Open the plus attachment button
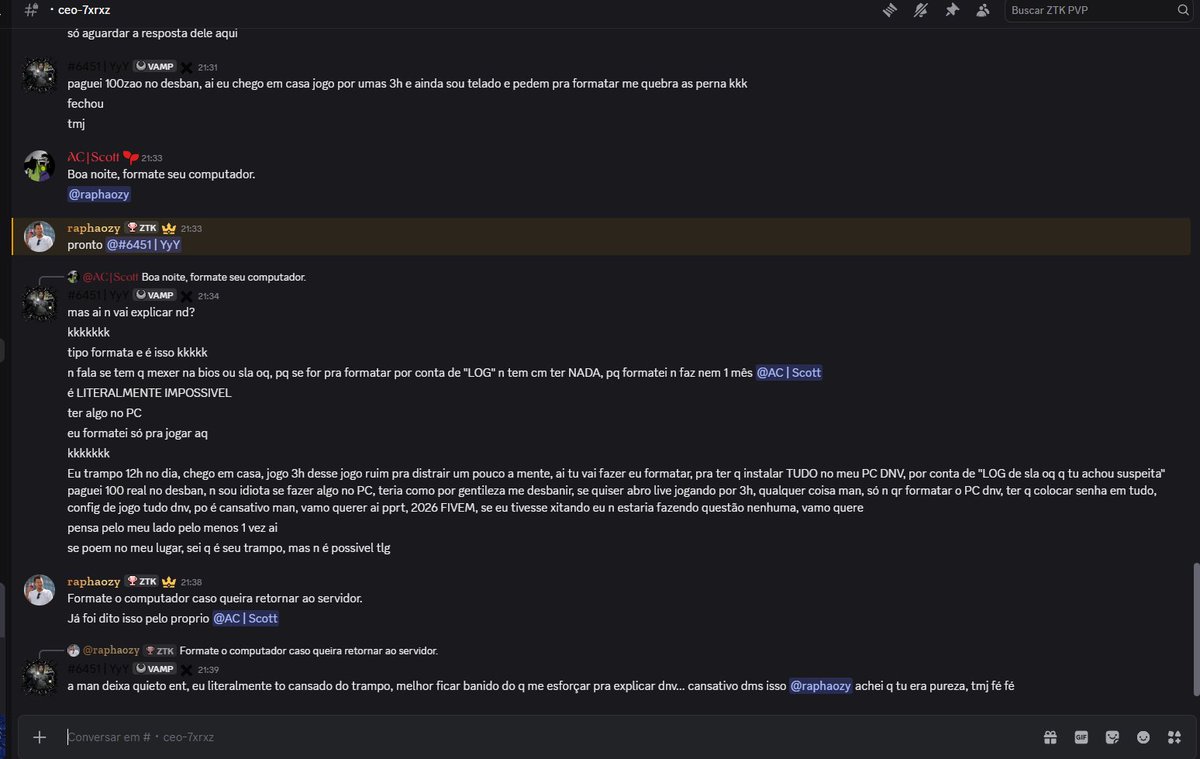 pyautogui.click(x=39, y=737)
